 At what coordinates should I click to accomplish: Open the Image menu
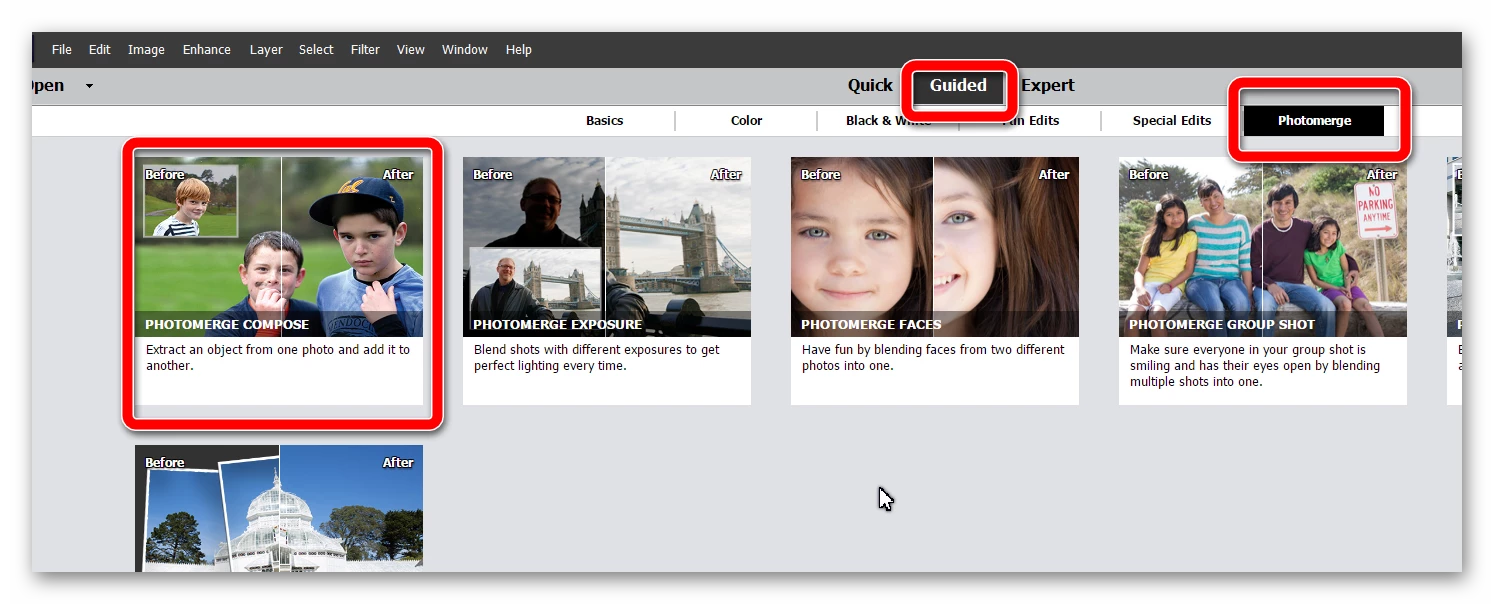pyautogui.click(x=146, y=50)
